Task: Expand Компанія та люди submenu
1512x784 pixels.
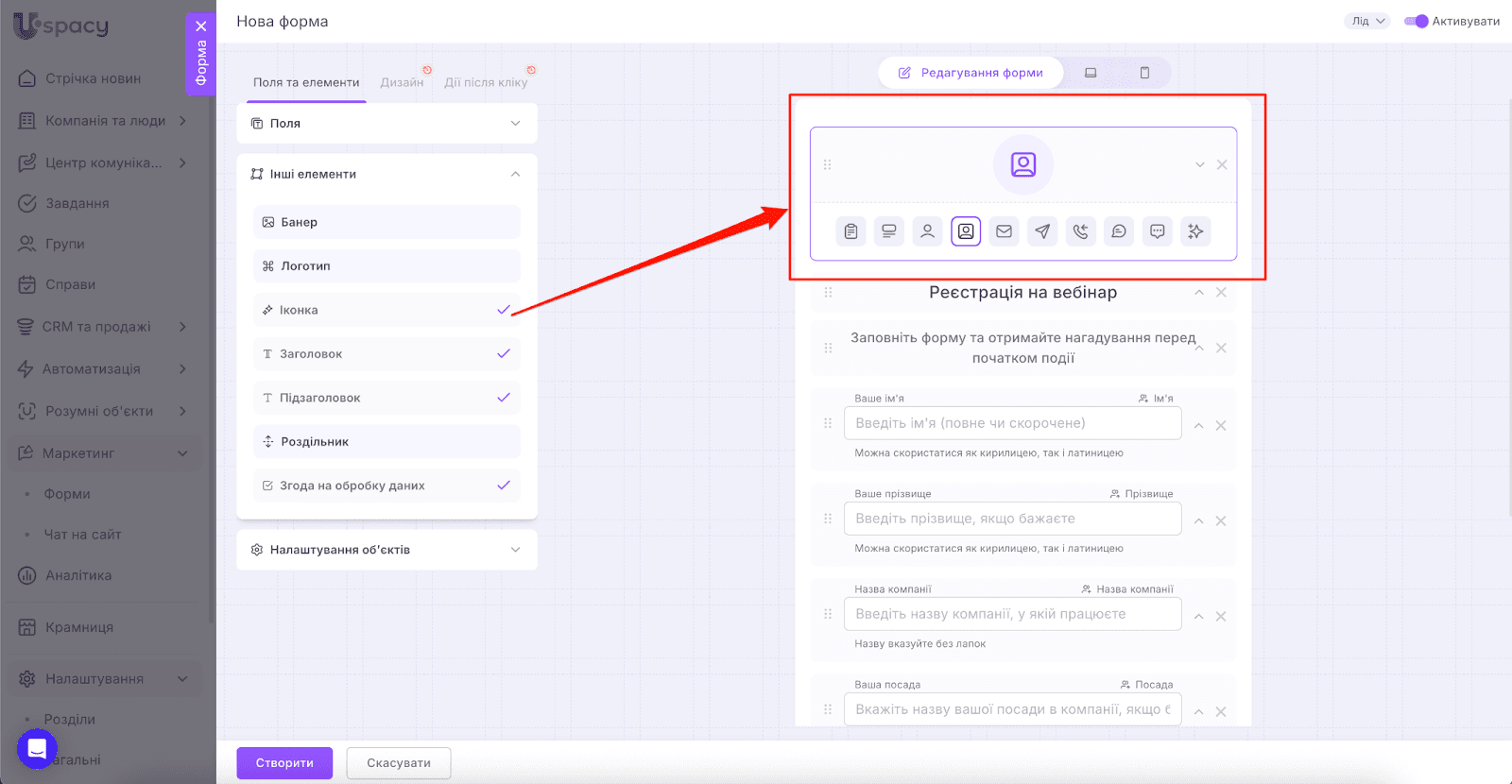Action: tap(182, 121)
